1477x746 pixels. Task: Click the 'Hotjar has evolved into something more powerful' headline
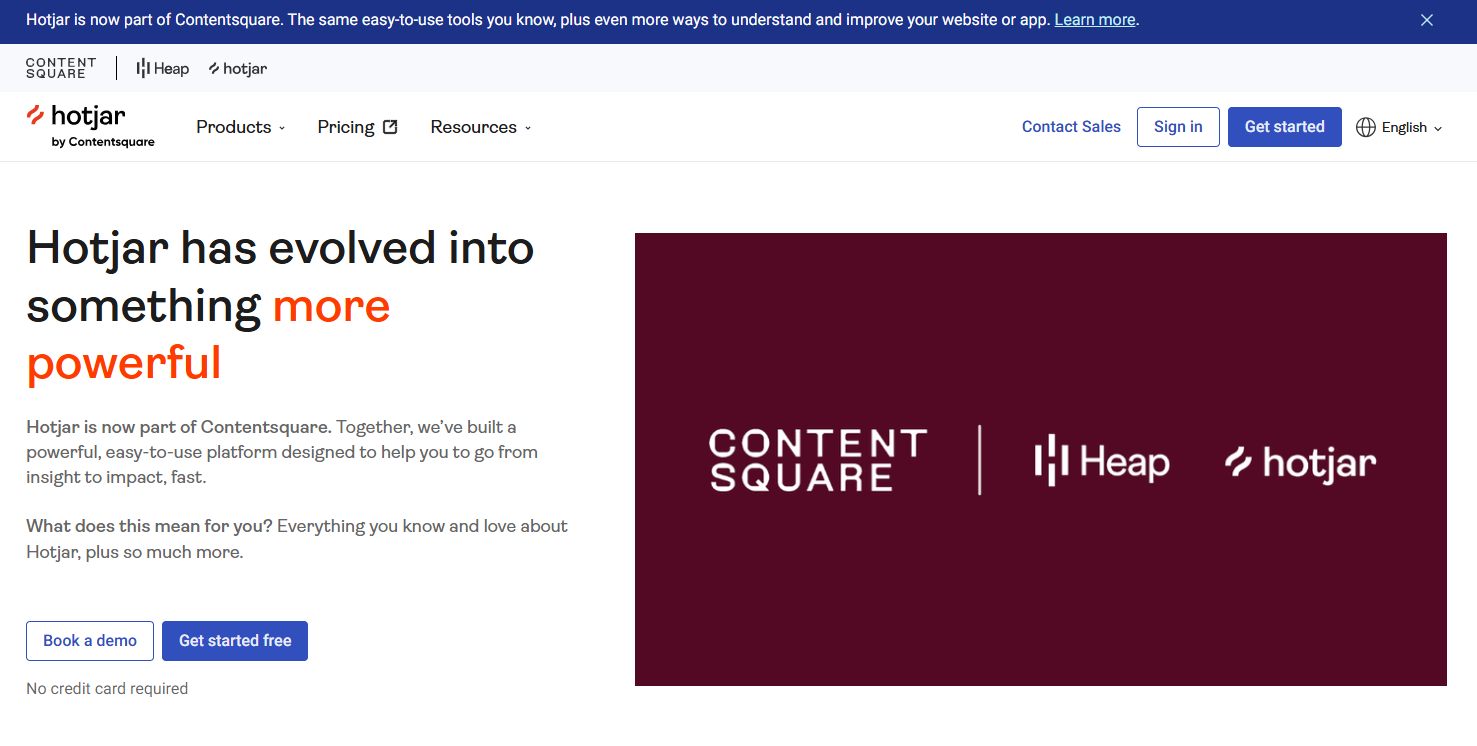pyautogui.click(x=281, y=305)
